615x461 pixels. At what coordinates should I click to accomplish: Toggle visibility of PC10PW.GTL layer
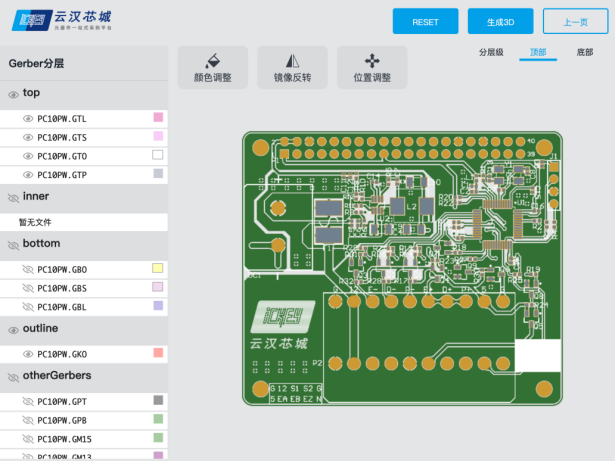(x=28, y=119)
